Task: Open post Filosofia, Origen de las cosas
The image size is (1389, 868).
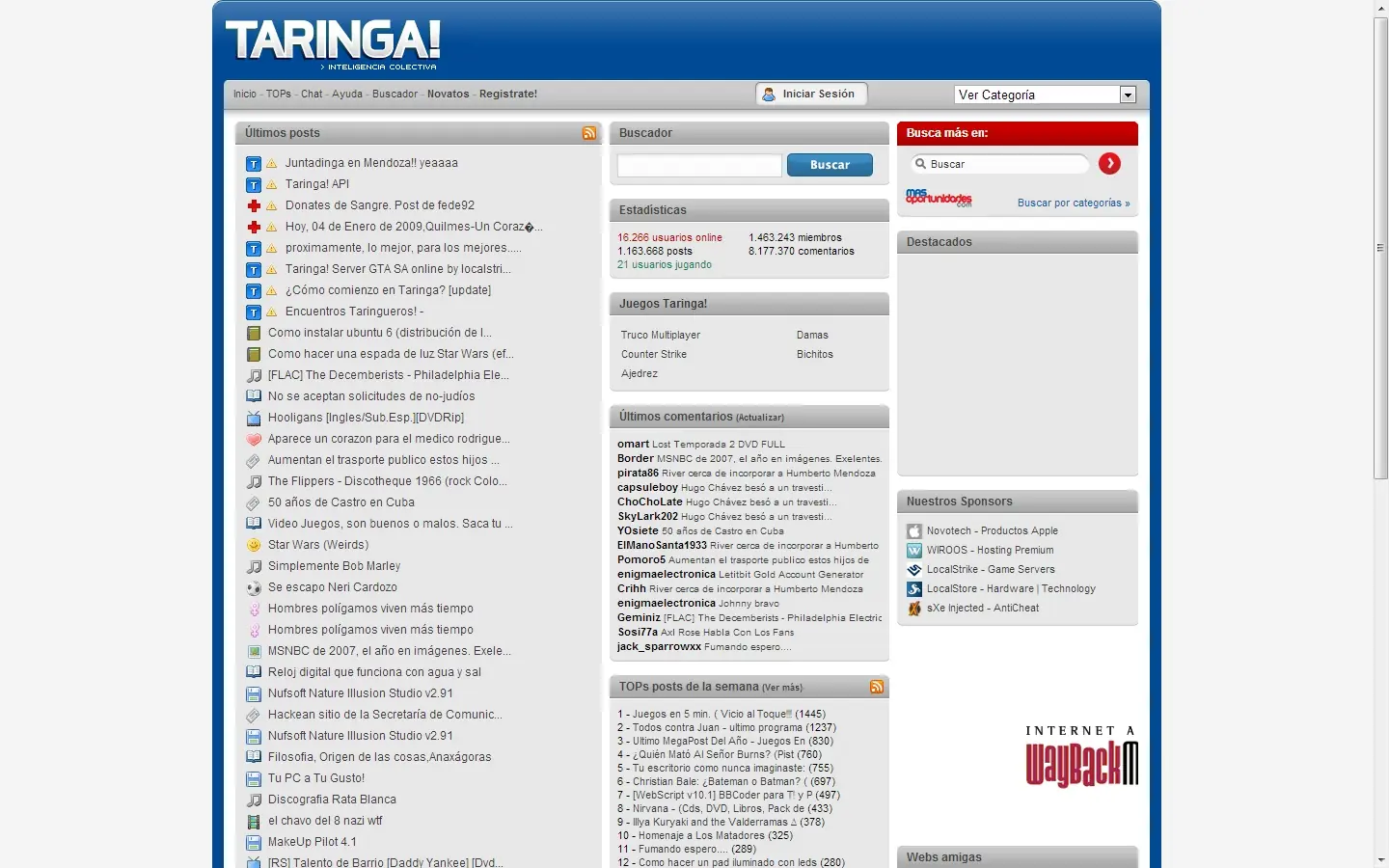Action: coord(379,757)
